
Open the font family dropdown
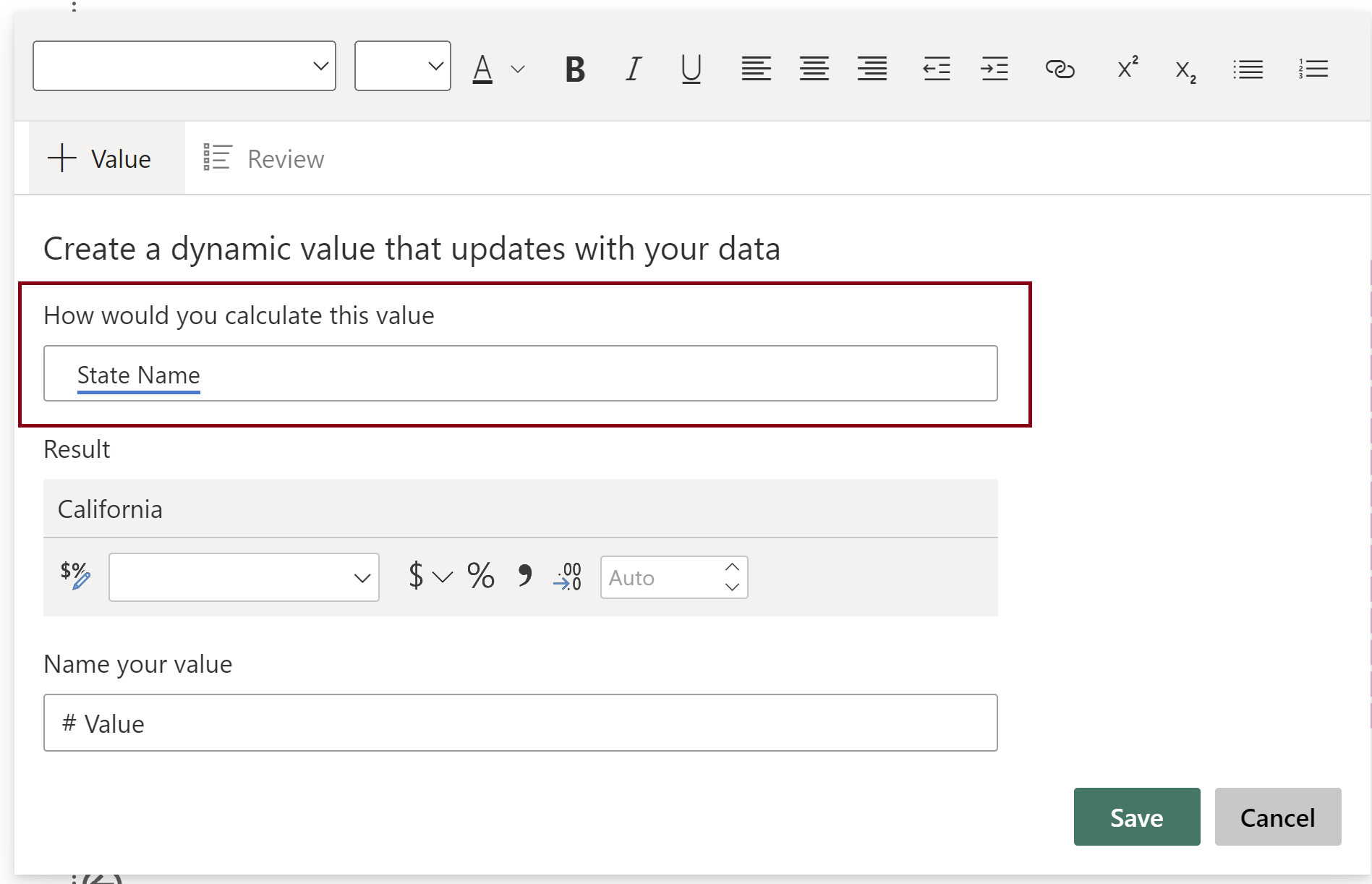184,66
